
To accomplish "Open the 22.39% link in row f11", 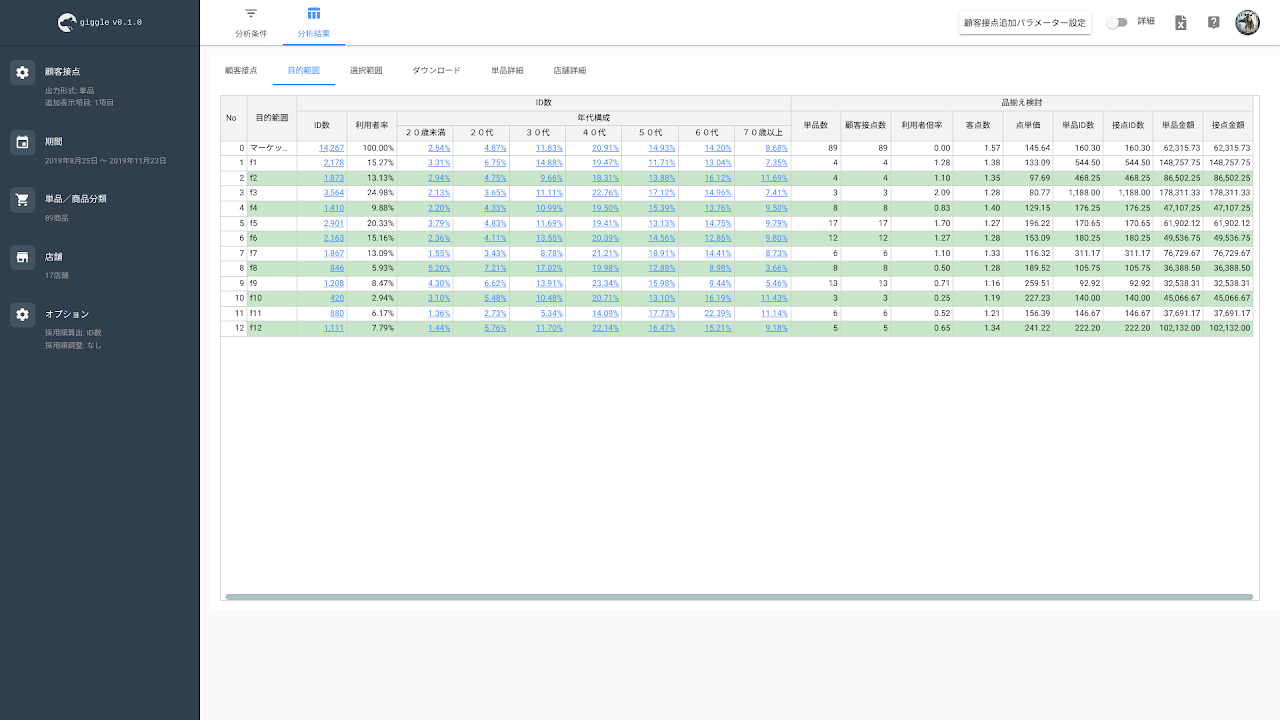I will pyautogui.click(x=718, y=313).
